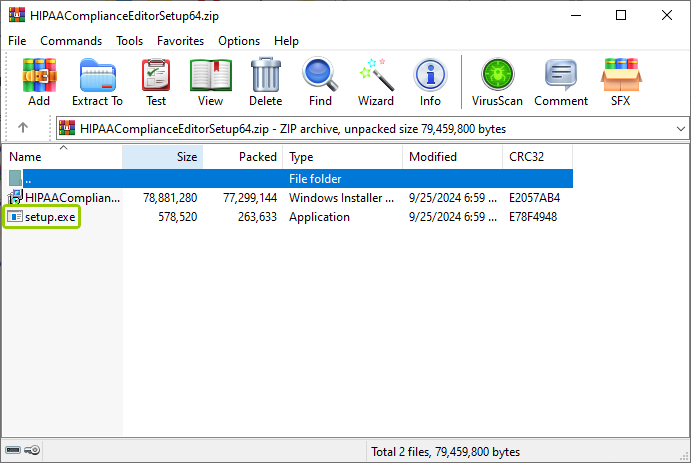Click the size value 578,520
691x463 pixels.
[x=178, y=217]
